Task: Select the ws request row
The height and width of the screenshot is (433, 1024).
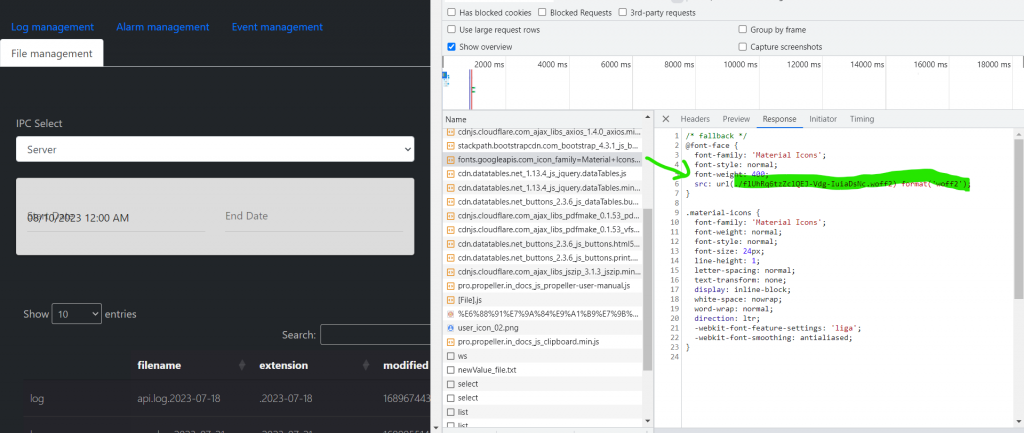Action: [543, 356]
